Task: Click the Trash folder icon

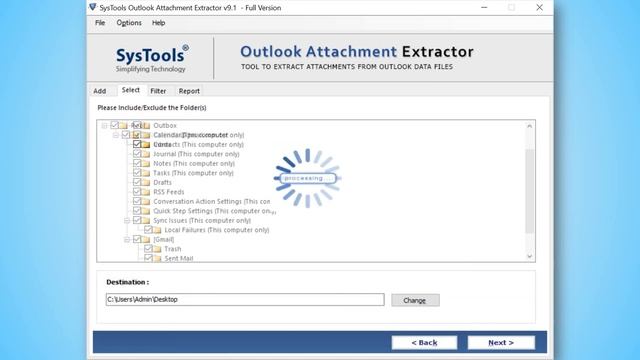Action: [157, 249]
